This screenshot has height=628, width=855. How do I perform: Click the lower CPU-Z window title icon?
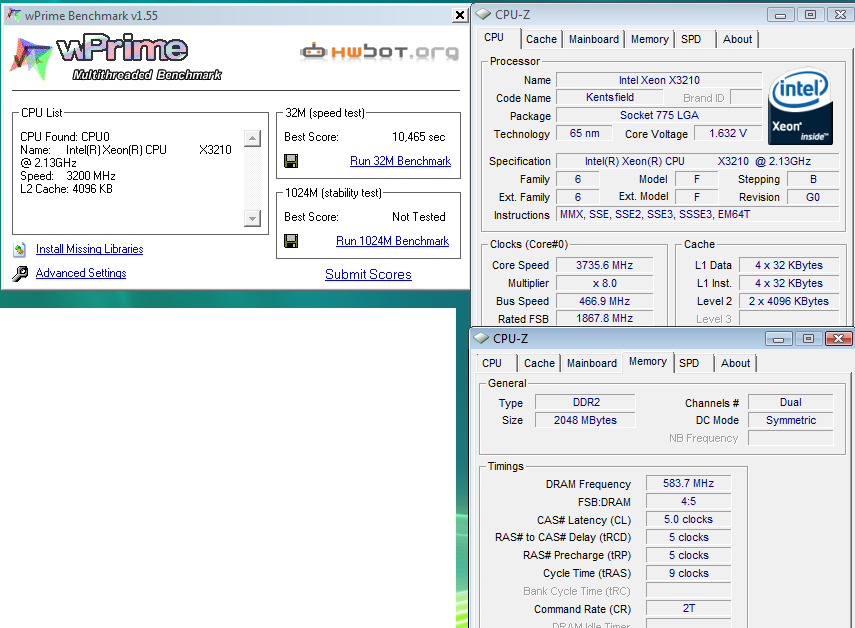pyautogui.click(x=481, y=338)
